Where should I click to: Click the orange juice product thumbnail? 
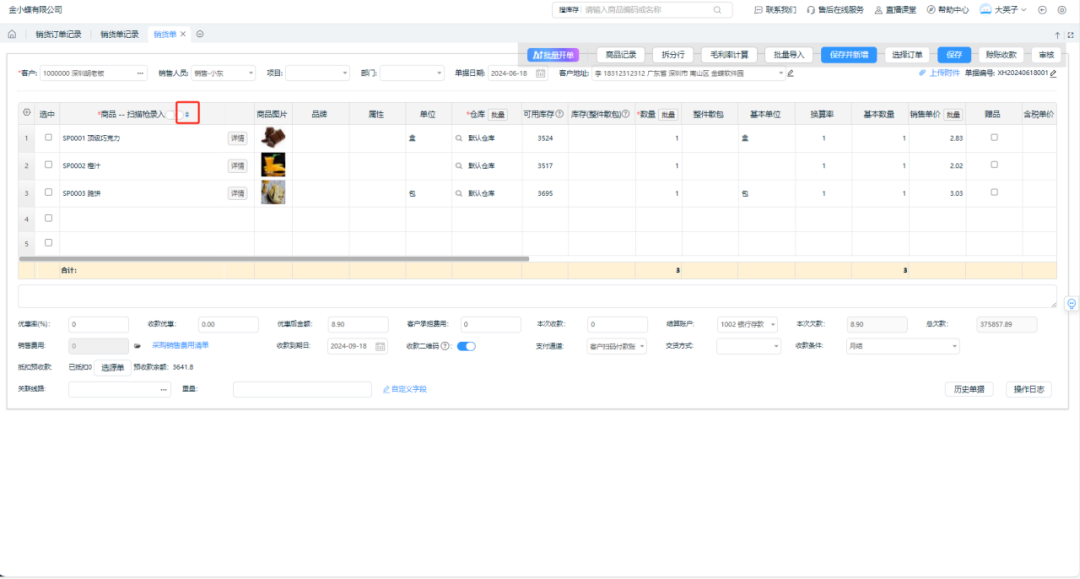coord(273,165)
